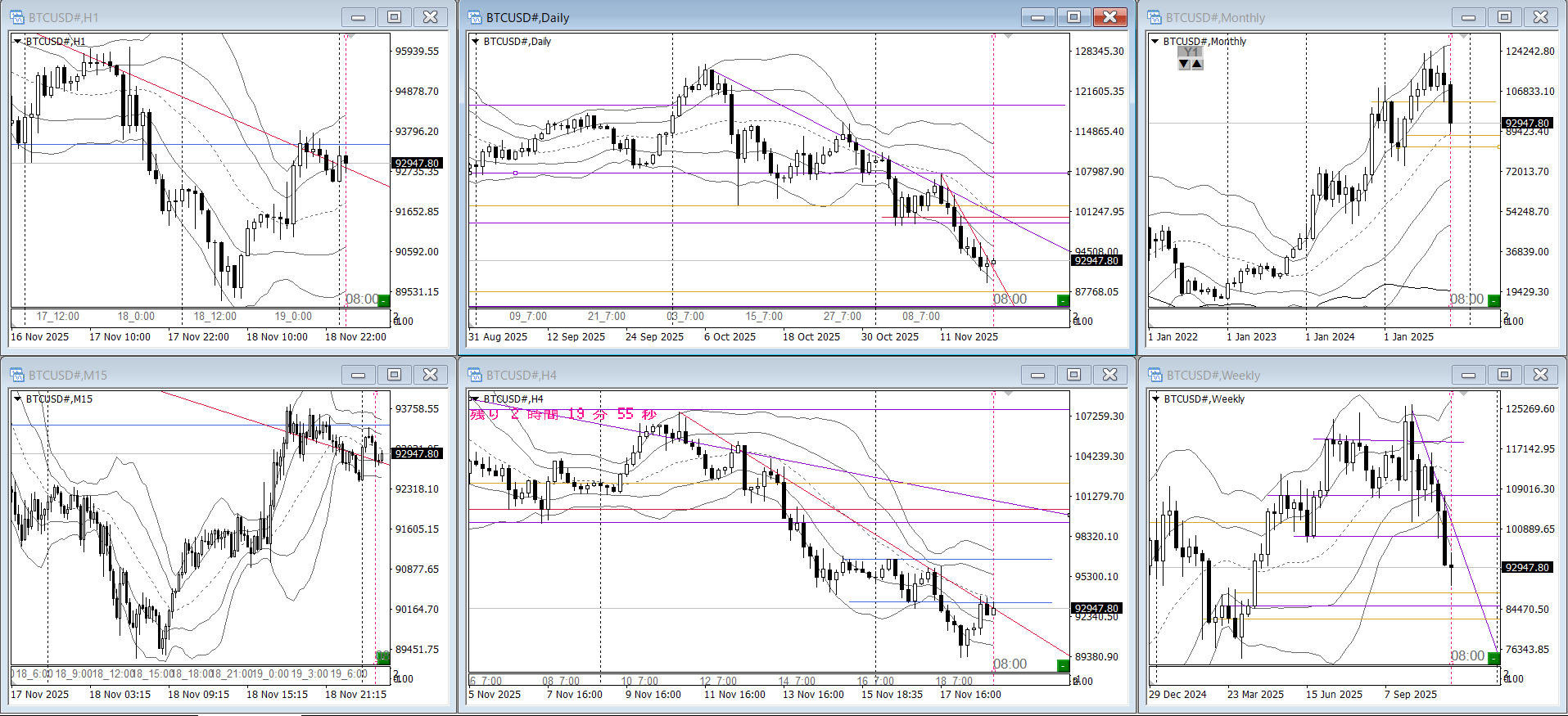Viewport: 1568px width, 716px height.
Task: Toggle the green minus button on Daily chart
Action: pos(1063,300)
